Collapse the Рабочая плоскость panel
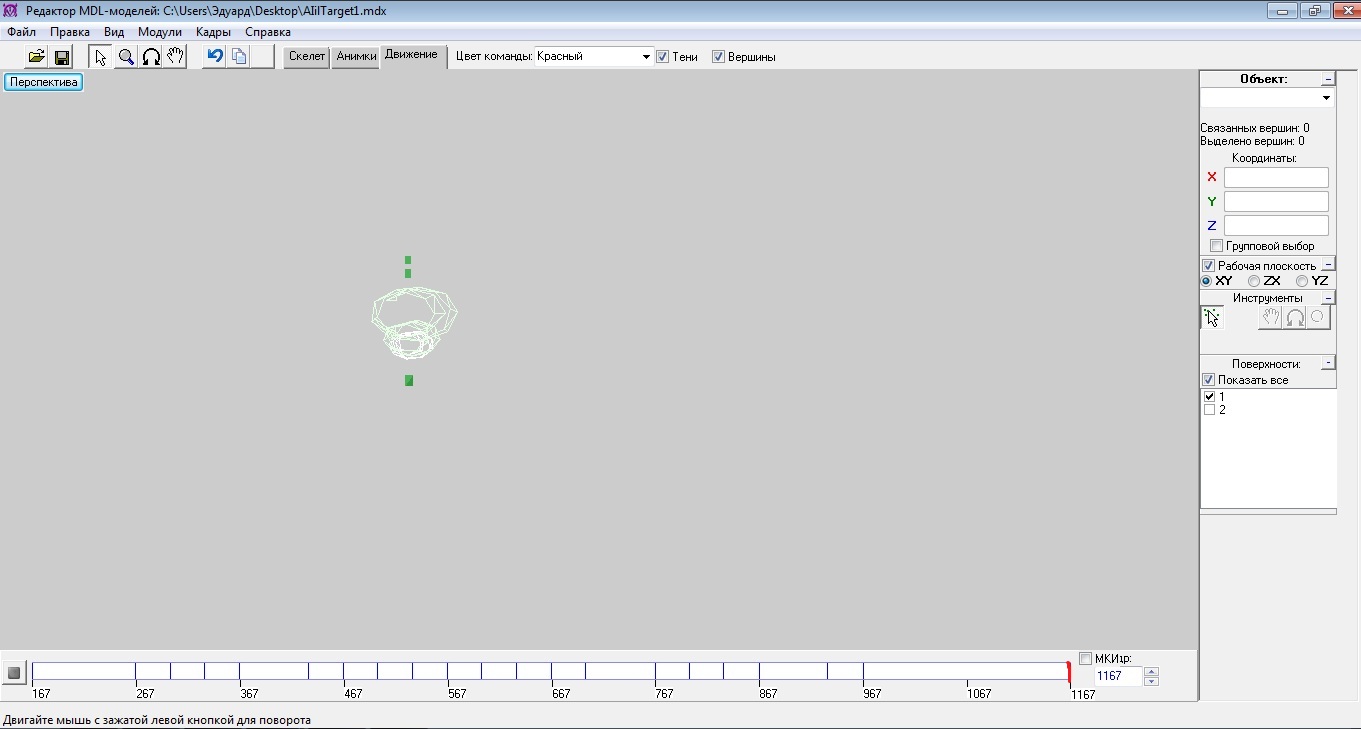The width and height of the screenshot is (1361, 729). pos(1328,265)
